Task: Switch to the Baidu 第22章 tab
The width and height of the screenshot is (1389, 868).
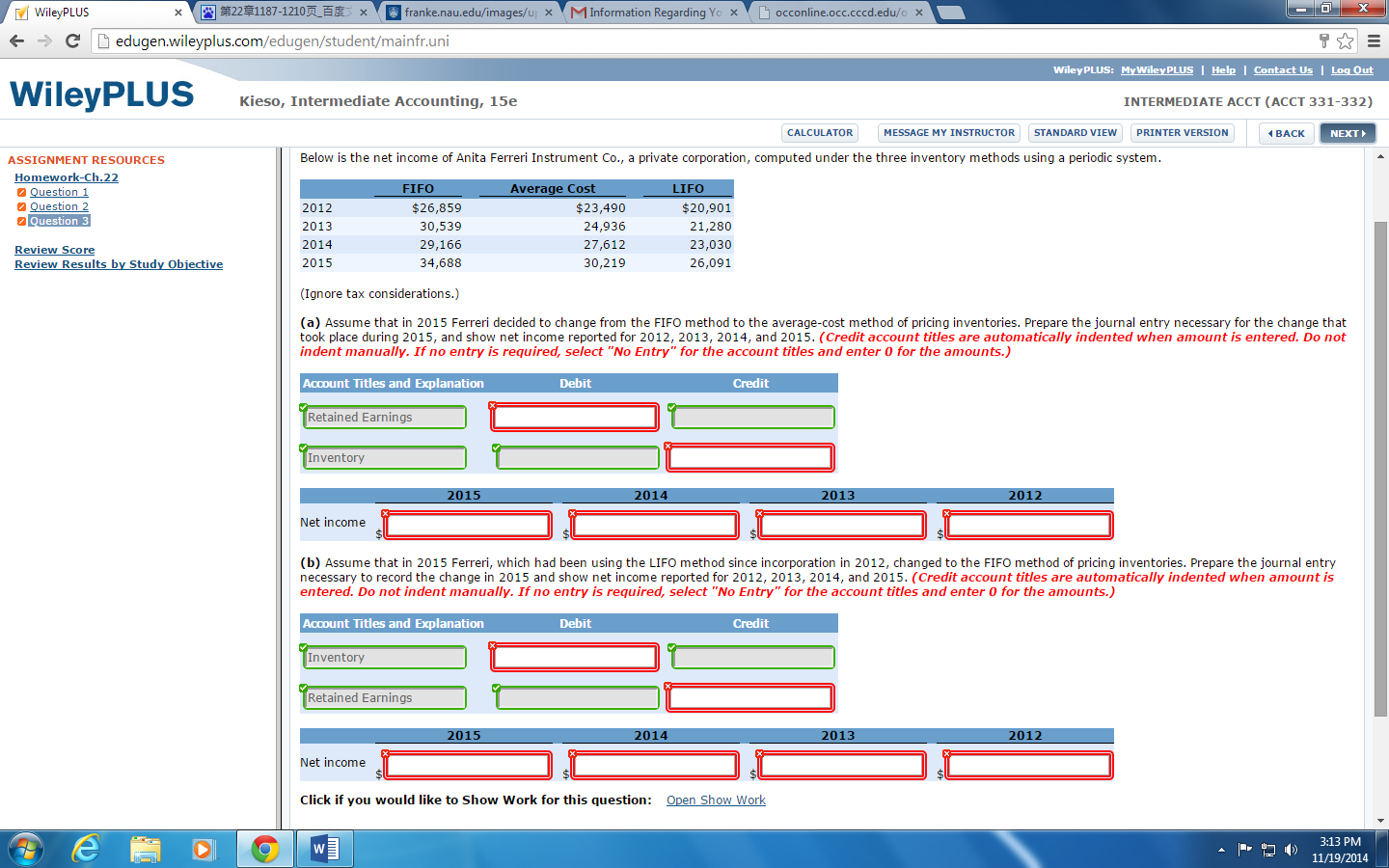Action: (286, 13)
